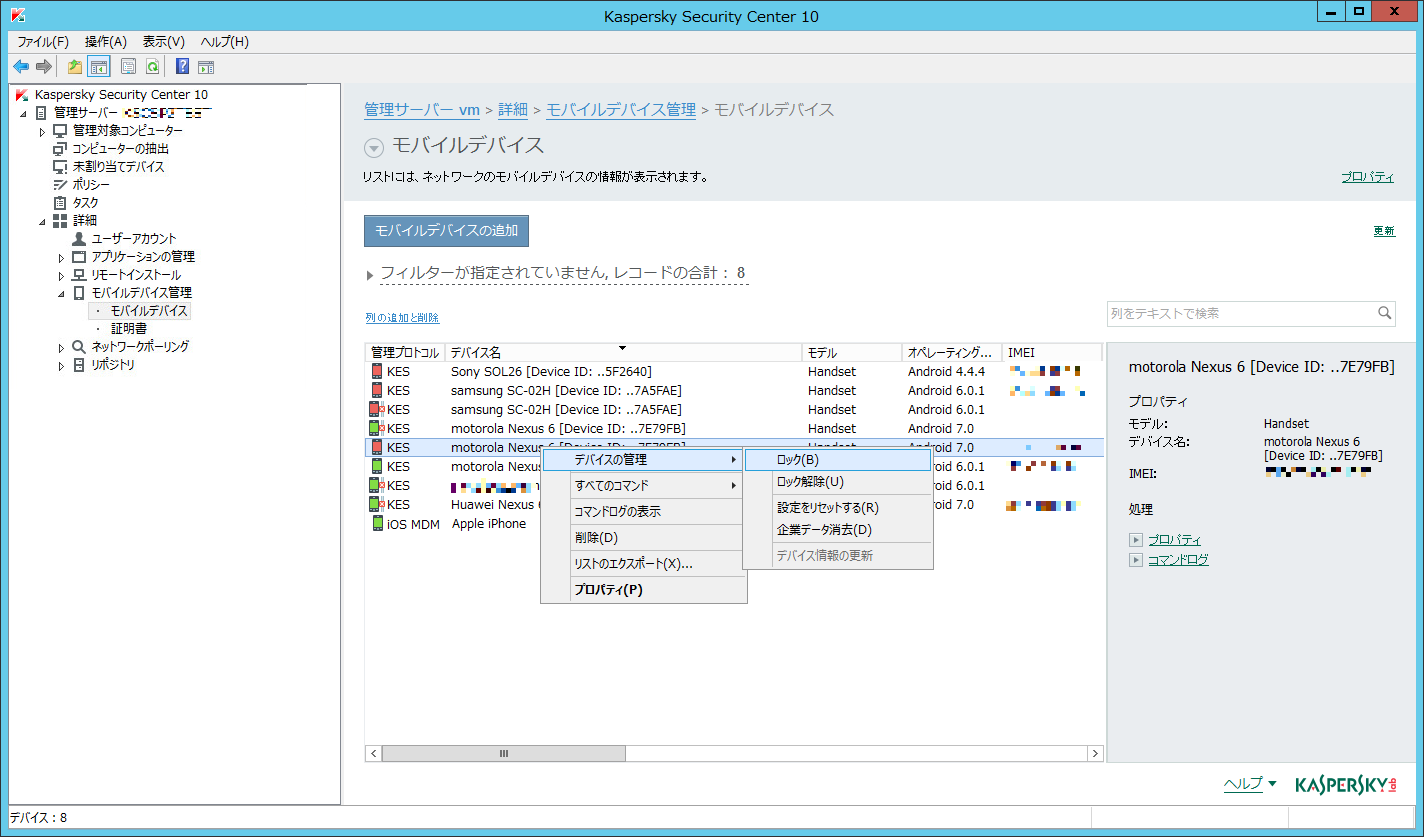Choose 企業データ消去(D)

(x=838, y=530)
